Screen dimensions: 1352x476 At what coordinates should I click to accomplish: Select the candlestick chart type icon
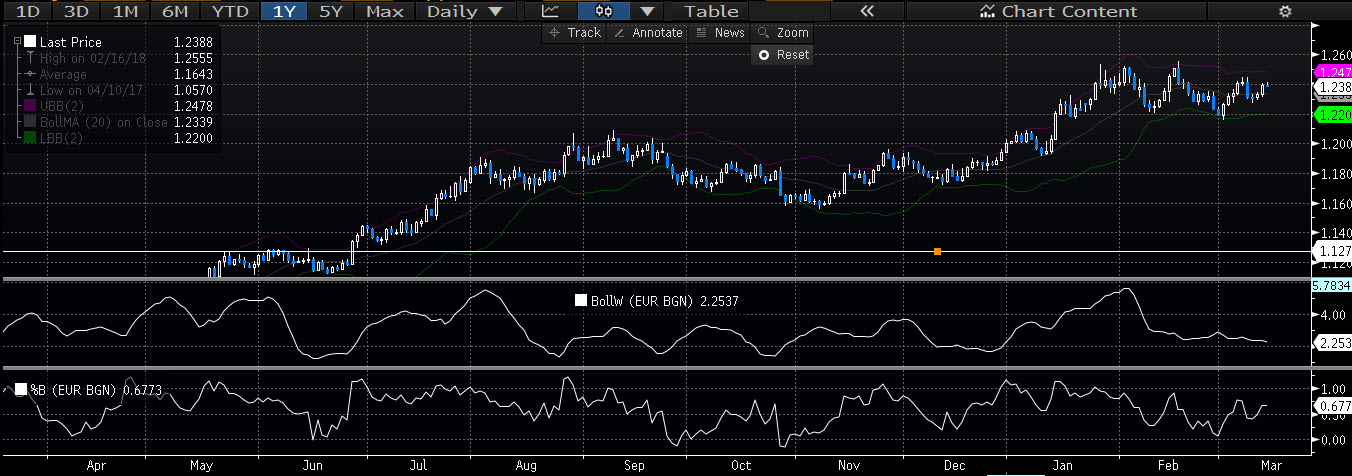click(603, 11)
